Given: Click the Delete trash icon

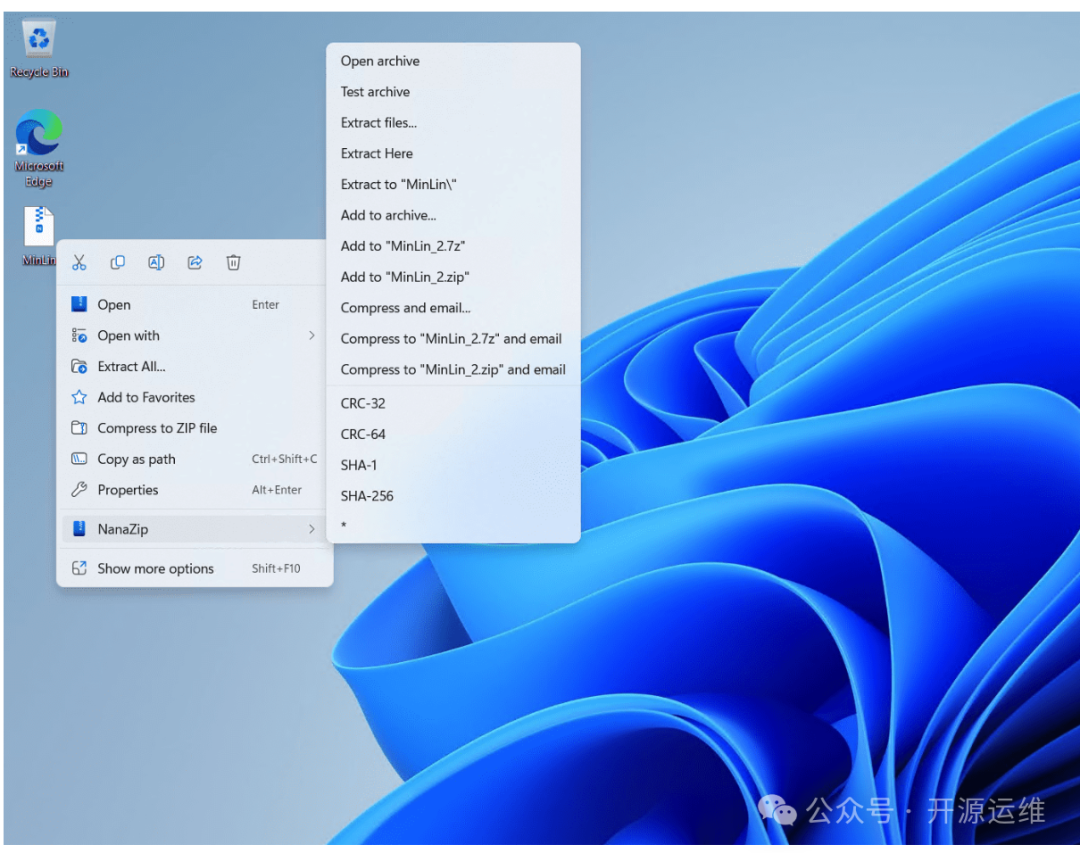Looking at the screenshot, I should (233, 263).
